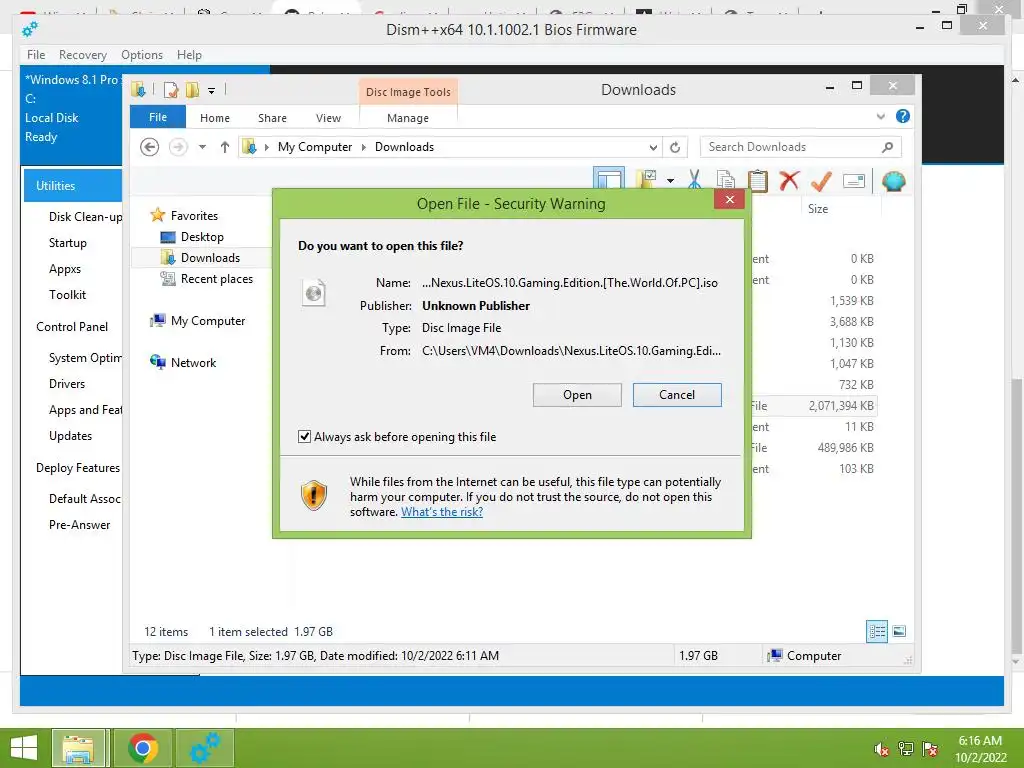This screenshot has width=1024, height=768.
Task: Click the orange checkmark Properties icon
Action: click(821, 181)
